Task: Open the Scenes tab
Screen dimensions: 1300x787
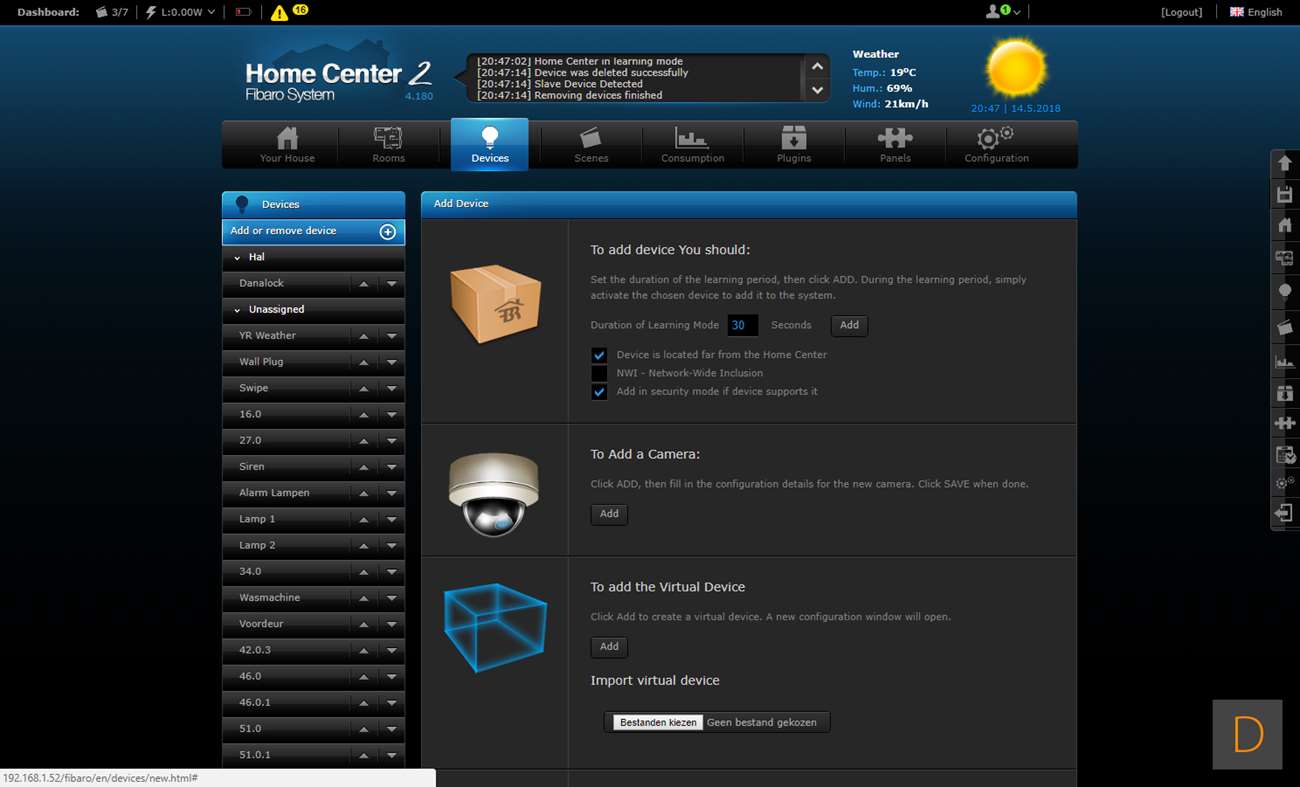Action: (591, 145)
